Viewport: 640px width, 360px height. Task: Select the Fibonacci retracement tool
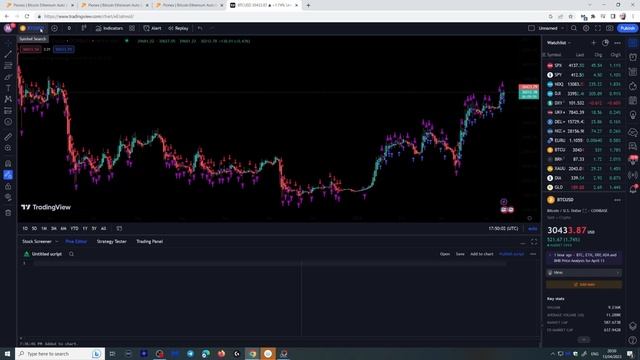coord(8,65)
